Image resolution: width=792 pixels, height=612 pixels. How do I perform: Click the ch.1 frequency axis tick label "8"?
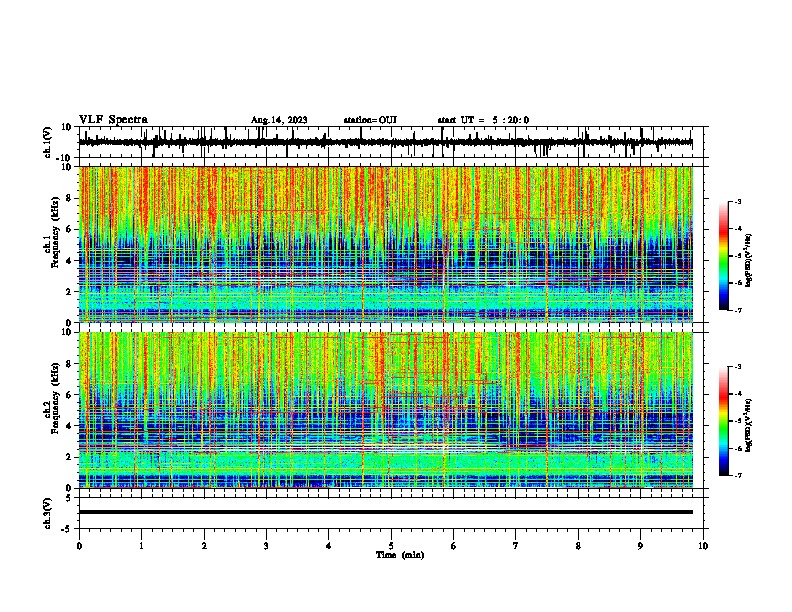(x=70, y=198)
